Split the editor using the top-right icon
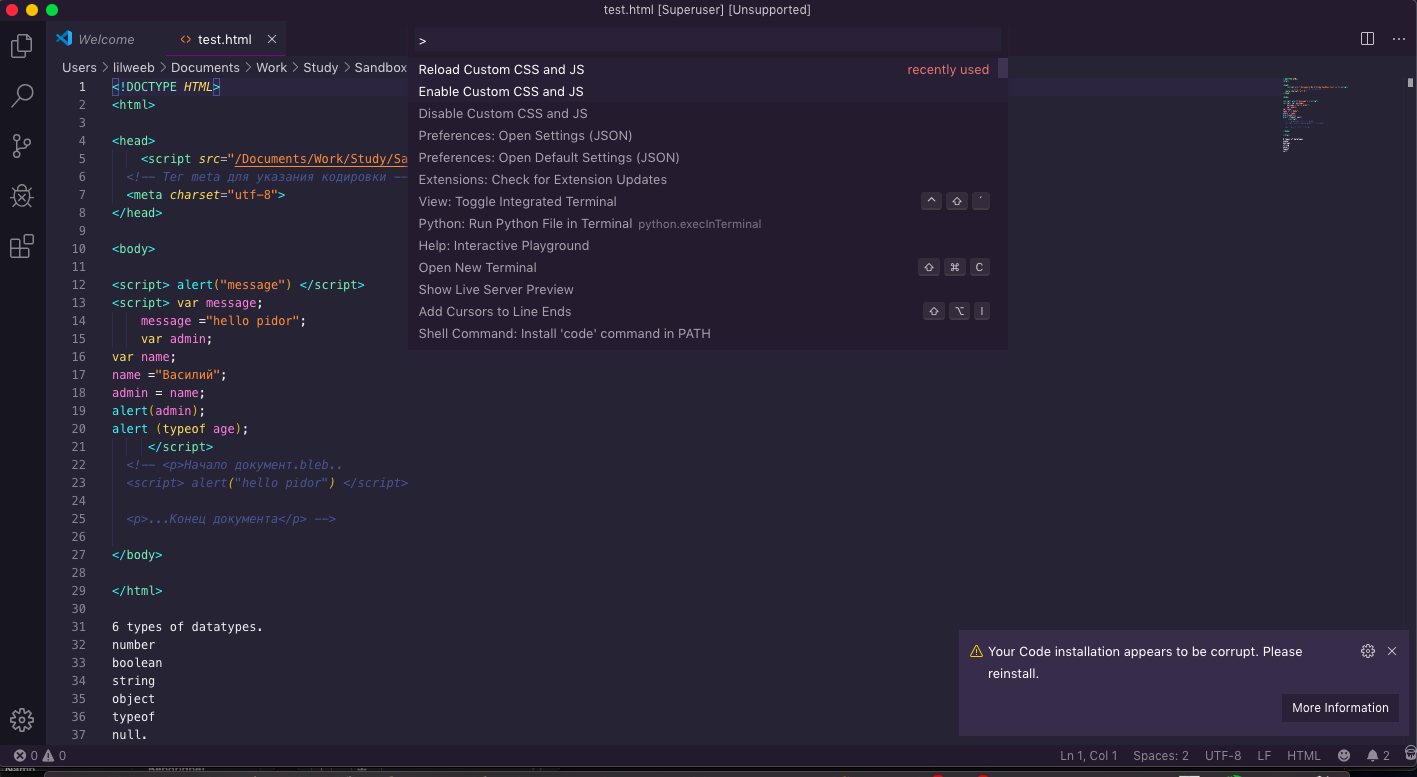 (1367, 38)
